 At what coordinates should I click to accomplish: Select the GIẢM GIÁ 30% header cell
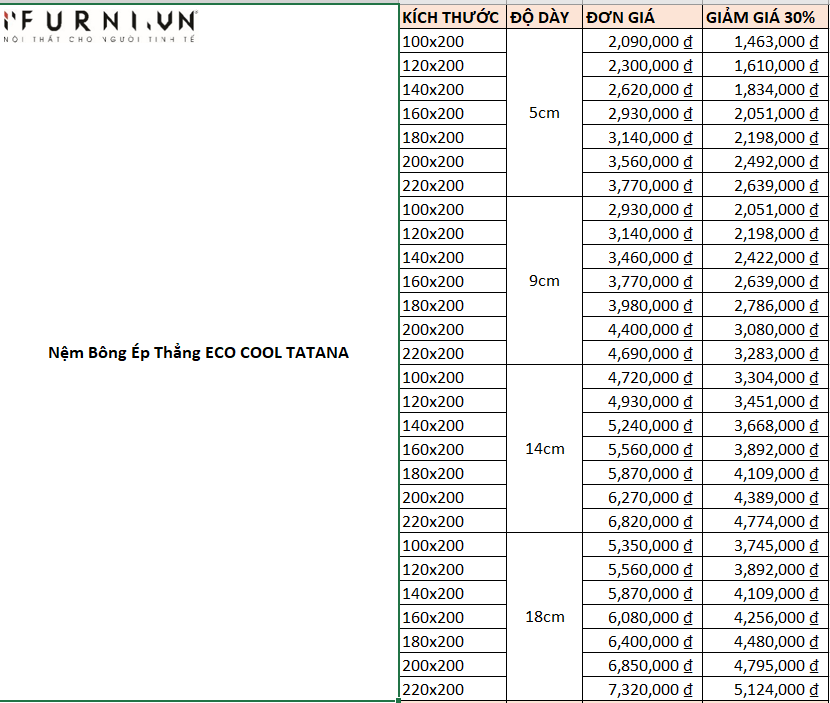(x=765, y=17)
